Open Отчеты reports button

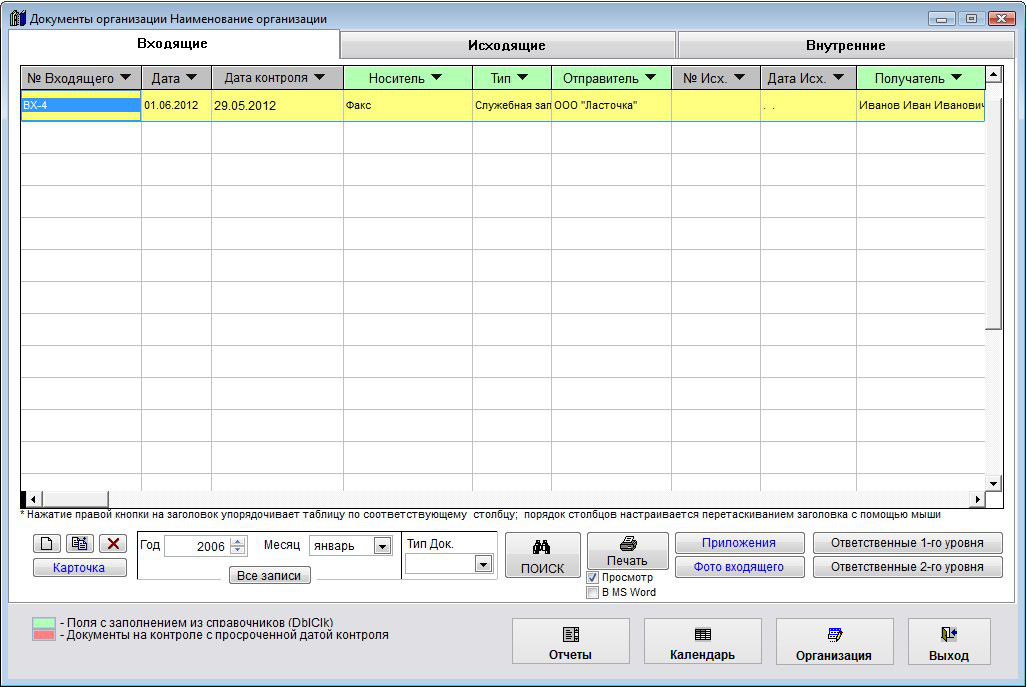point(570,641)
